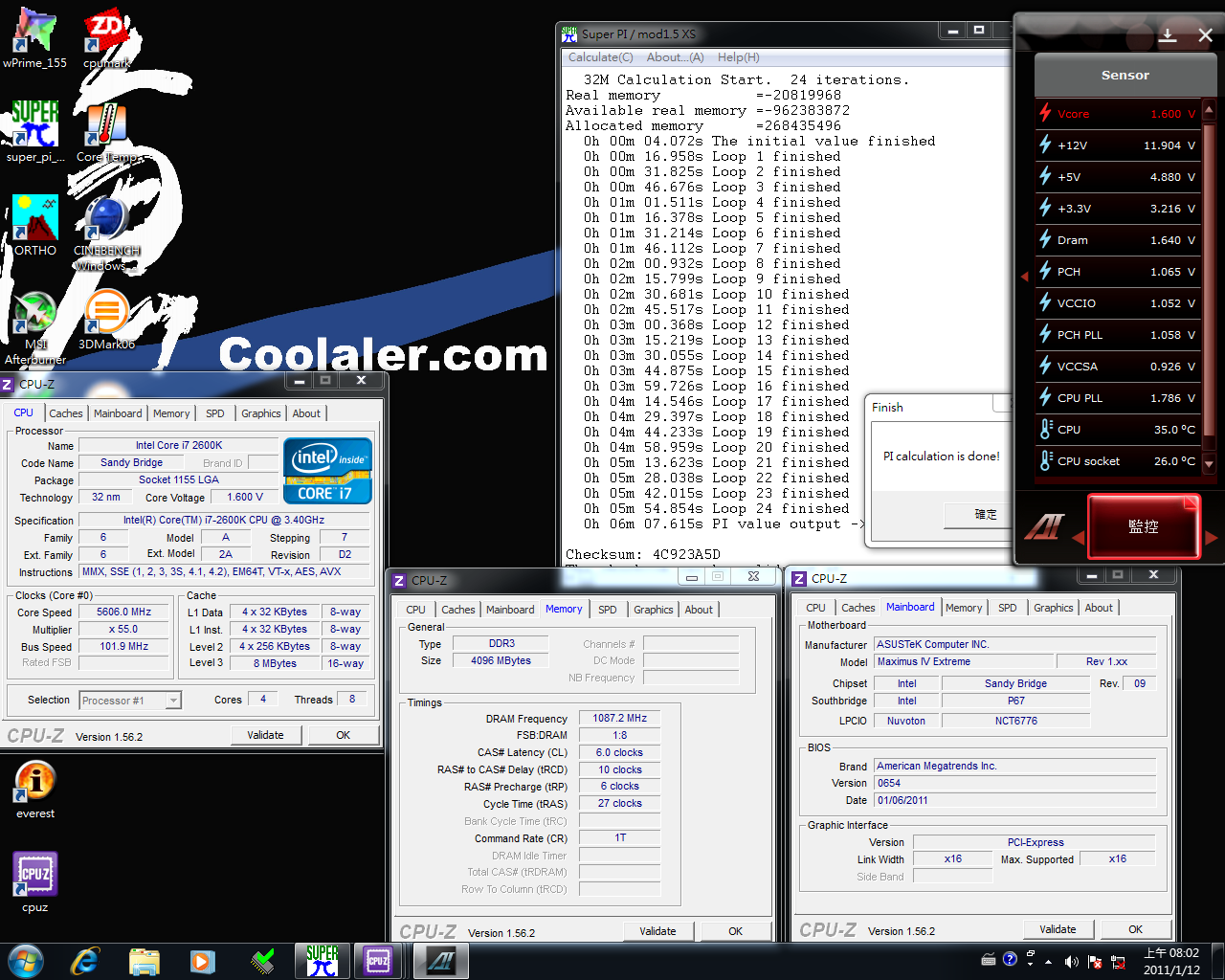The width and height of the screenshot is (1225, 980).
Task: Click the taskbar clock showing 08:02
Action: 1171,961
